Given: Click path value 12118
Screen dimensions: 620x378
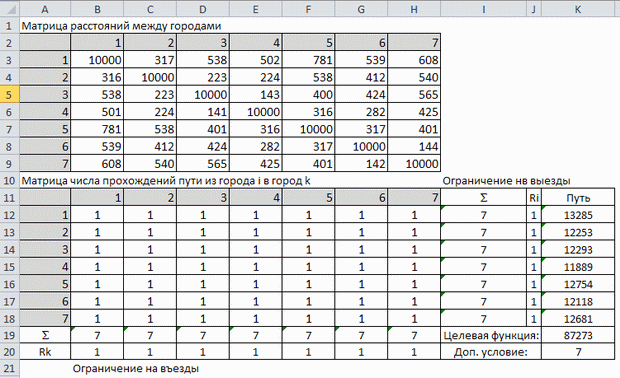Looking at the screenshot, I should coord(578,302).
